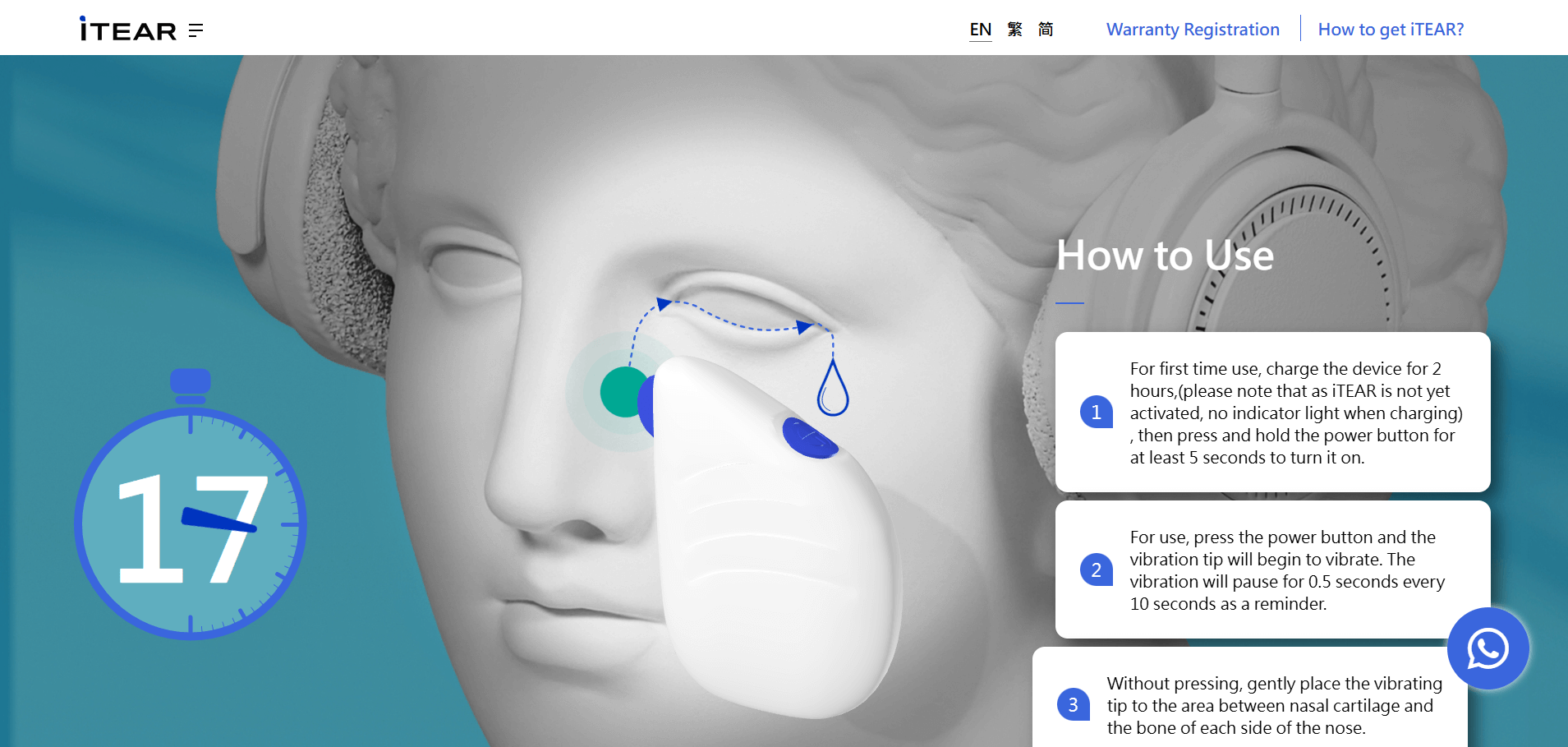Open the Warranty Registration link
The image size is (1568, 747).
click(1193, 30)
